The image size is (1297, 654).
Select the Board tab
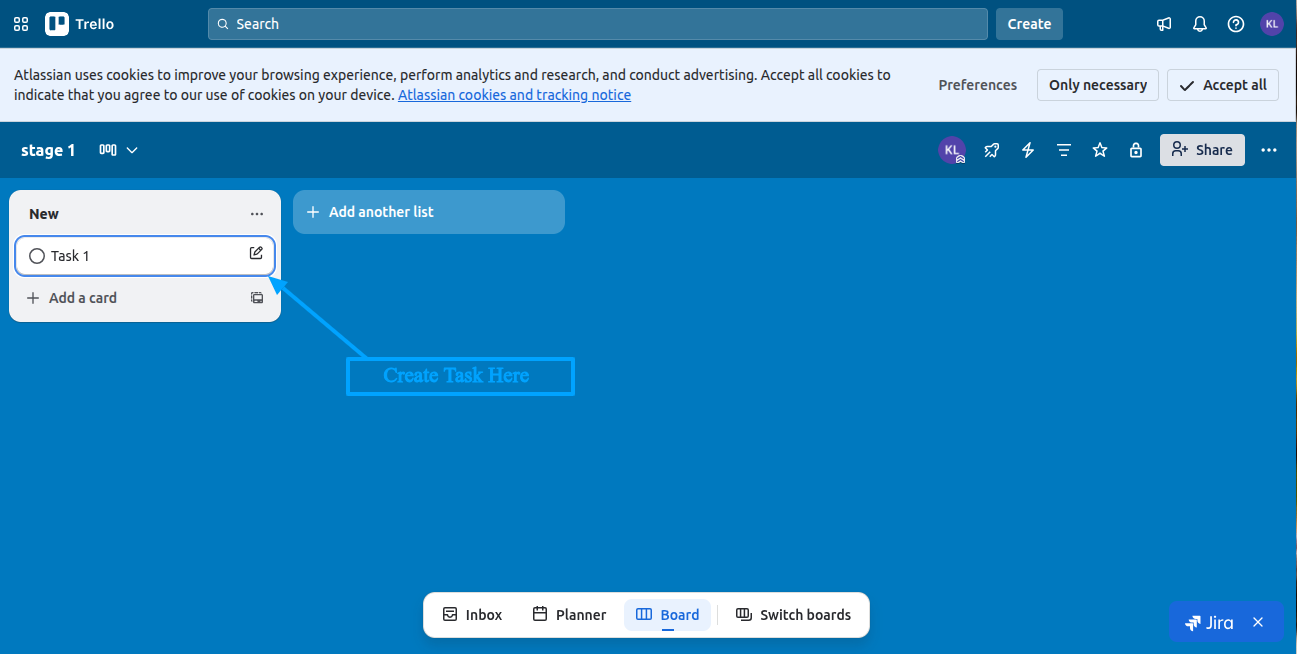coord(667,615)
